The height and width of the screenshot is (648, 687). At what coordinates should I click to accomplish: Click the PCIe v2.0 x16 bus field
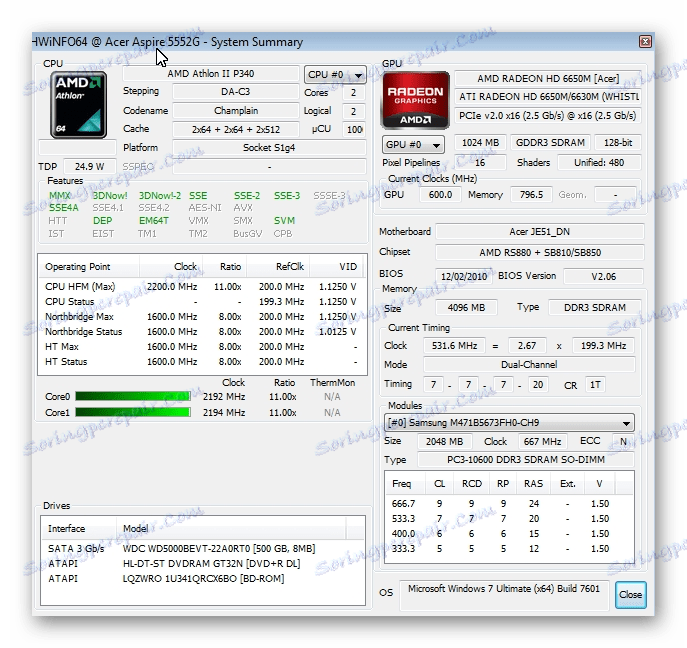[x=548, y=116]
